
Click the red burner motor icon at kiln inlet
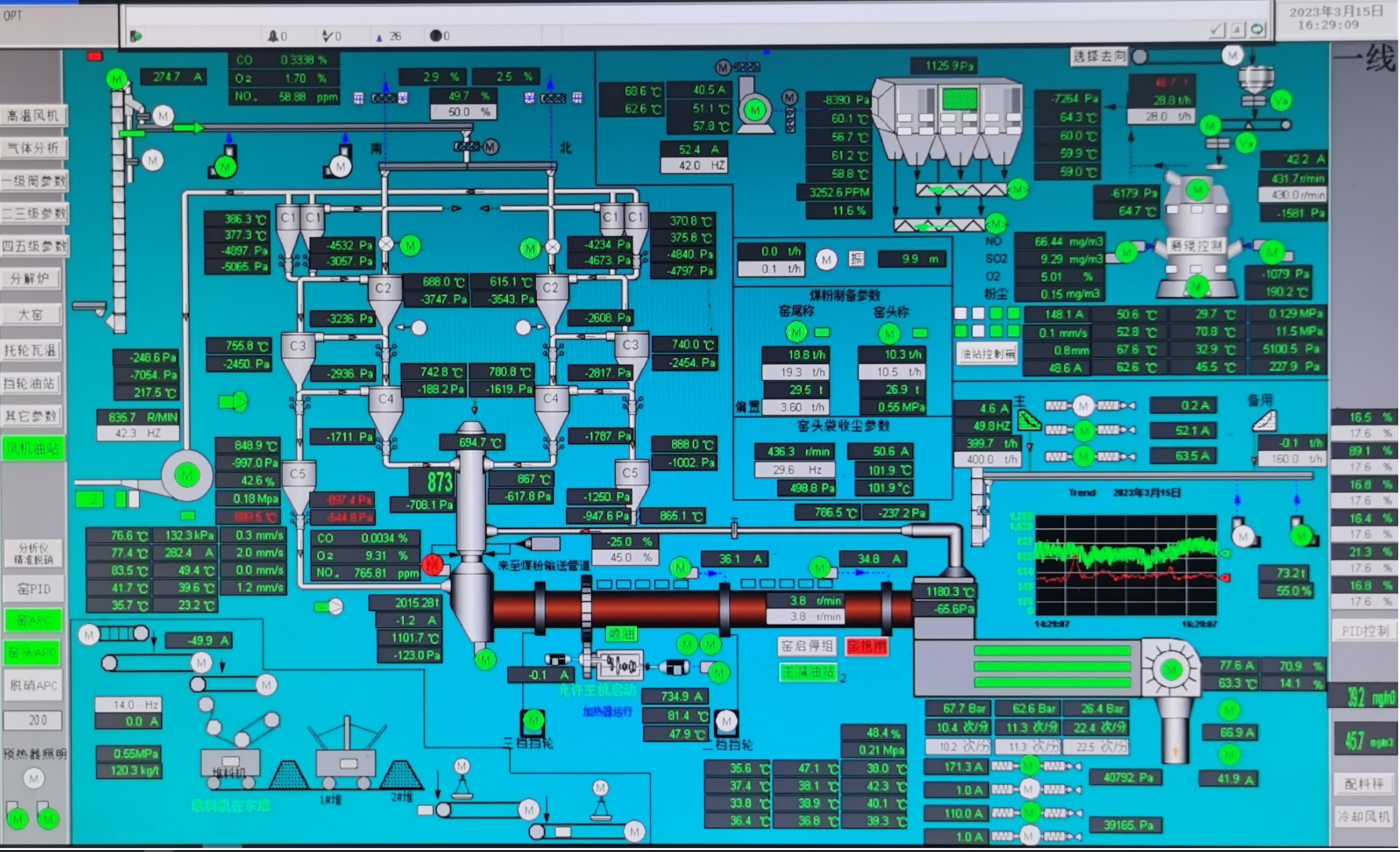tap(432, 564)
